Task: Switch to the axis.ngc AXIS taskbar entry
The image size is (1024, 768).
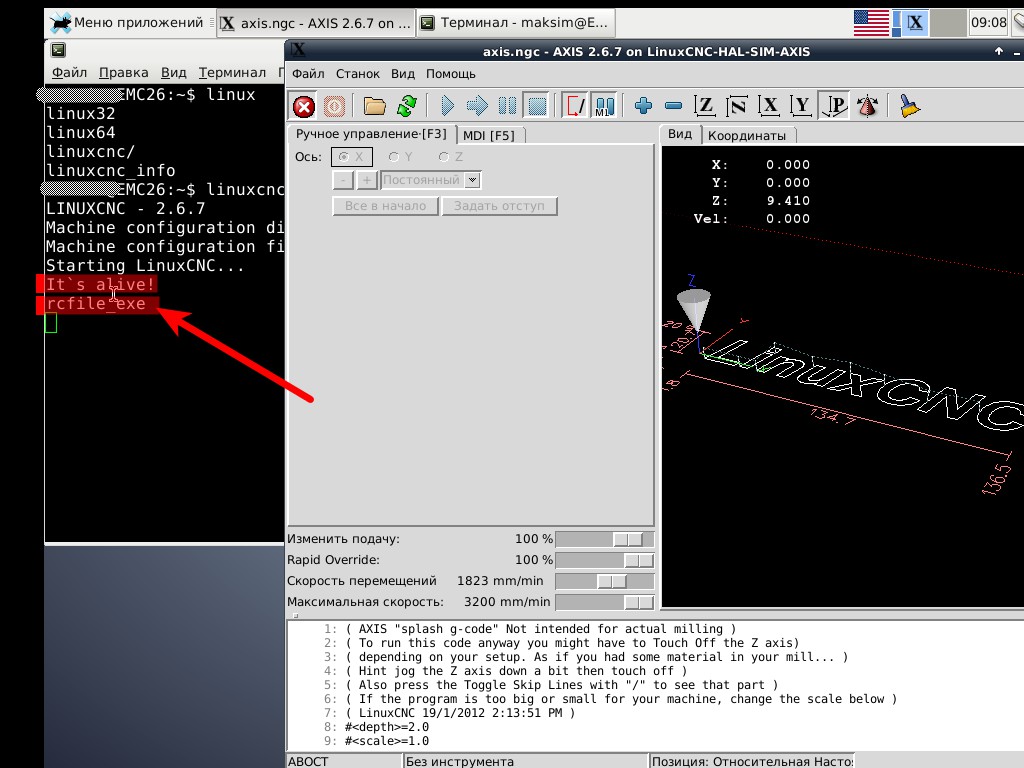Action: pyautogui.click(x=316, y=23)
